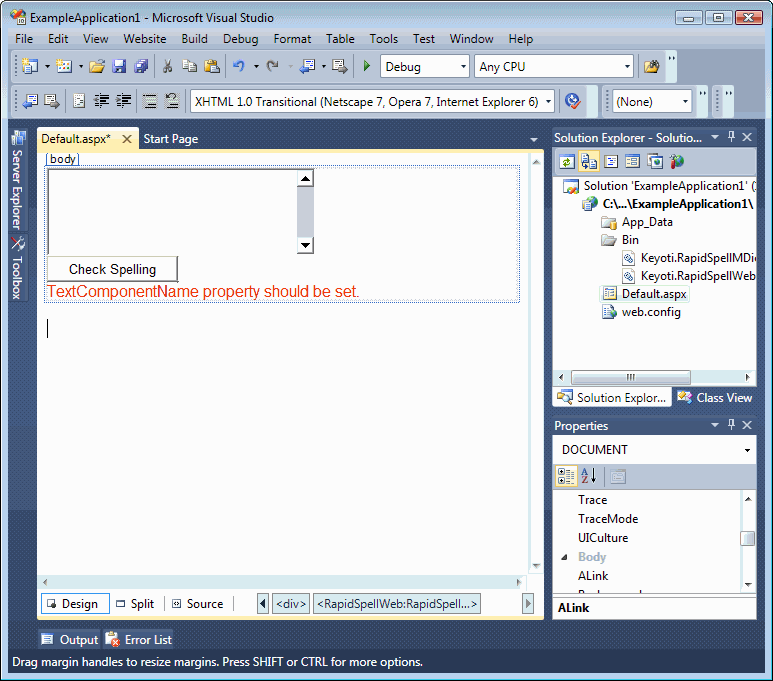Image resolution: width=773 pixels, height=681 pixels.
Task: Start debugging with the green play arrow
Action: (x=367, y=66)
